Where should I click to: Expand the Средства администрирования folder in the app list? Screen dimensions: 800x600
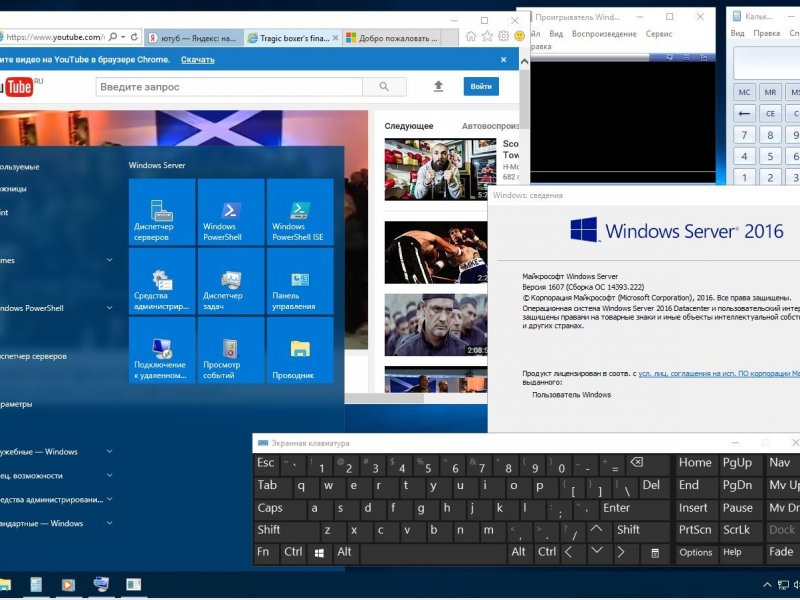[110, 500]
